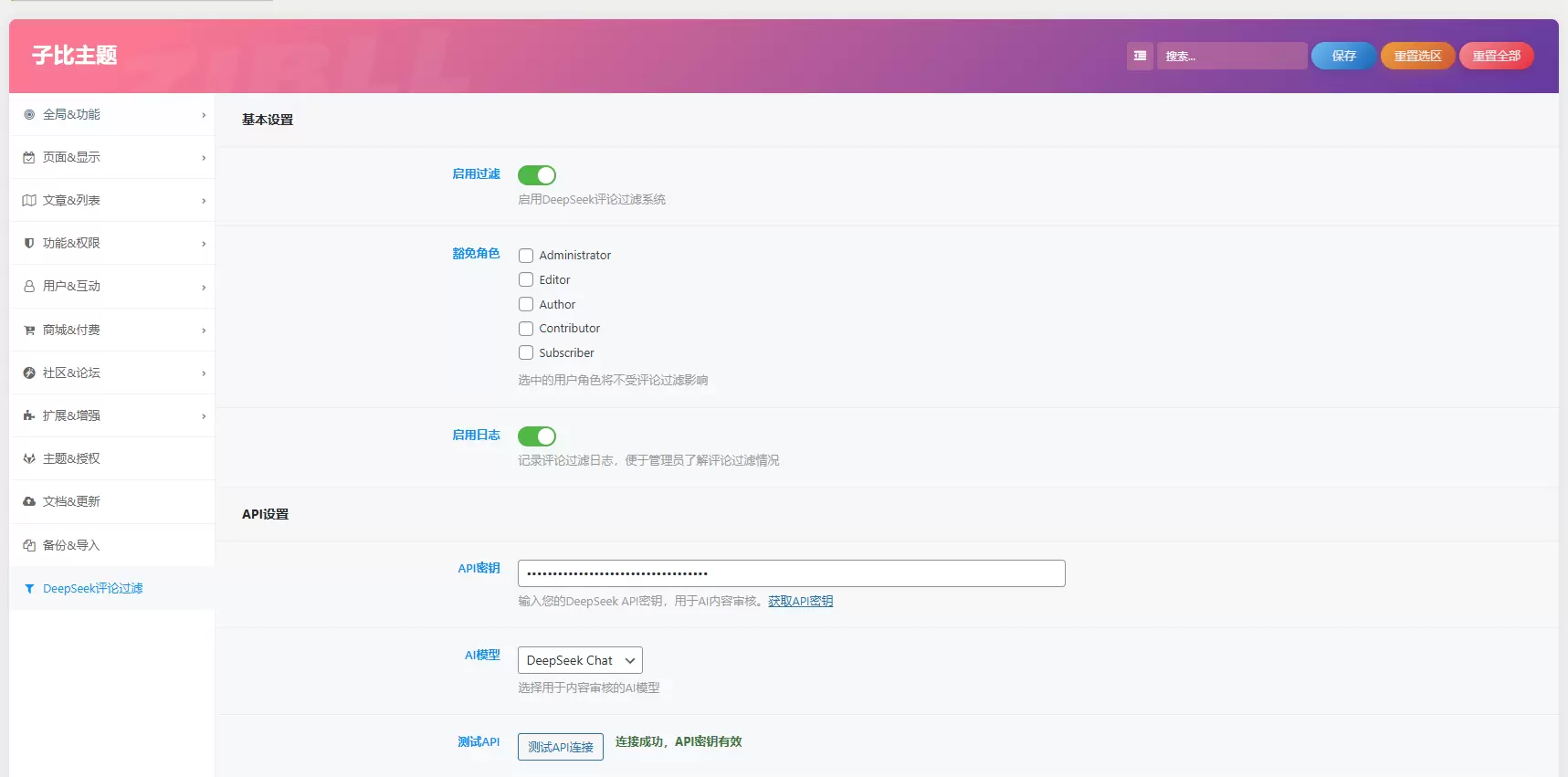The height and width of the screenshot is (777, 1568).
Task: Expand the 文章&列表 chevron
Action: [x=204, y=201]
